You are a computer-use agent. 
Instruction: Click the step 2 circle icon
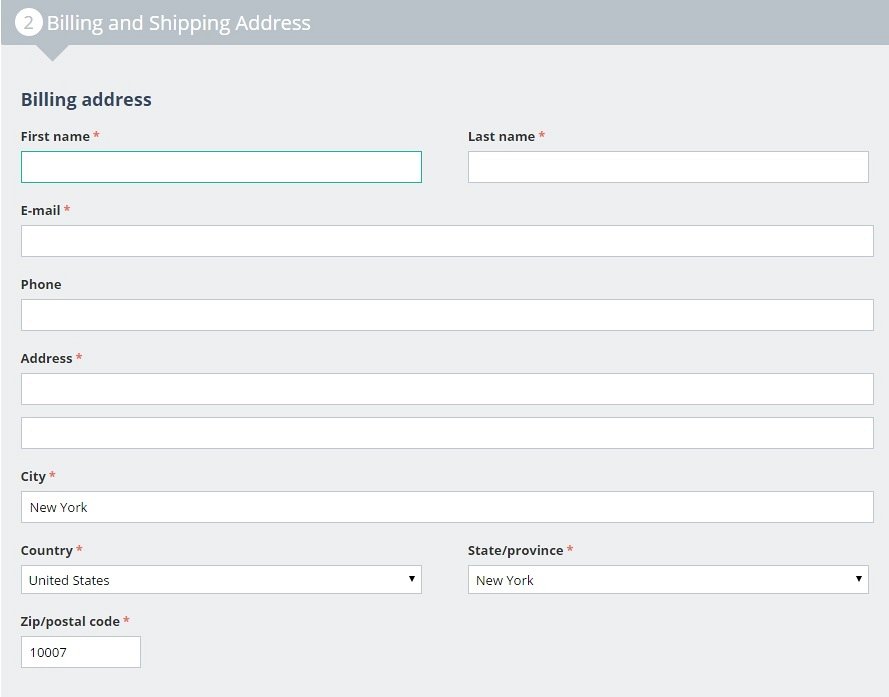click(28, 23)
